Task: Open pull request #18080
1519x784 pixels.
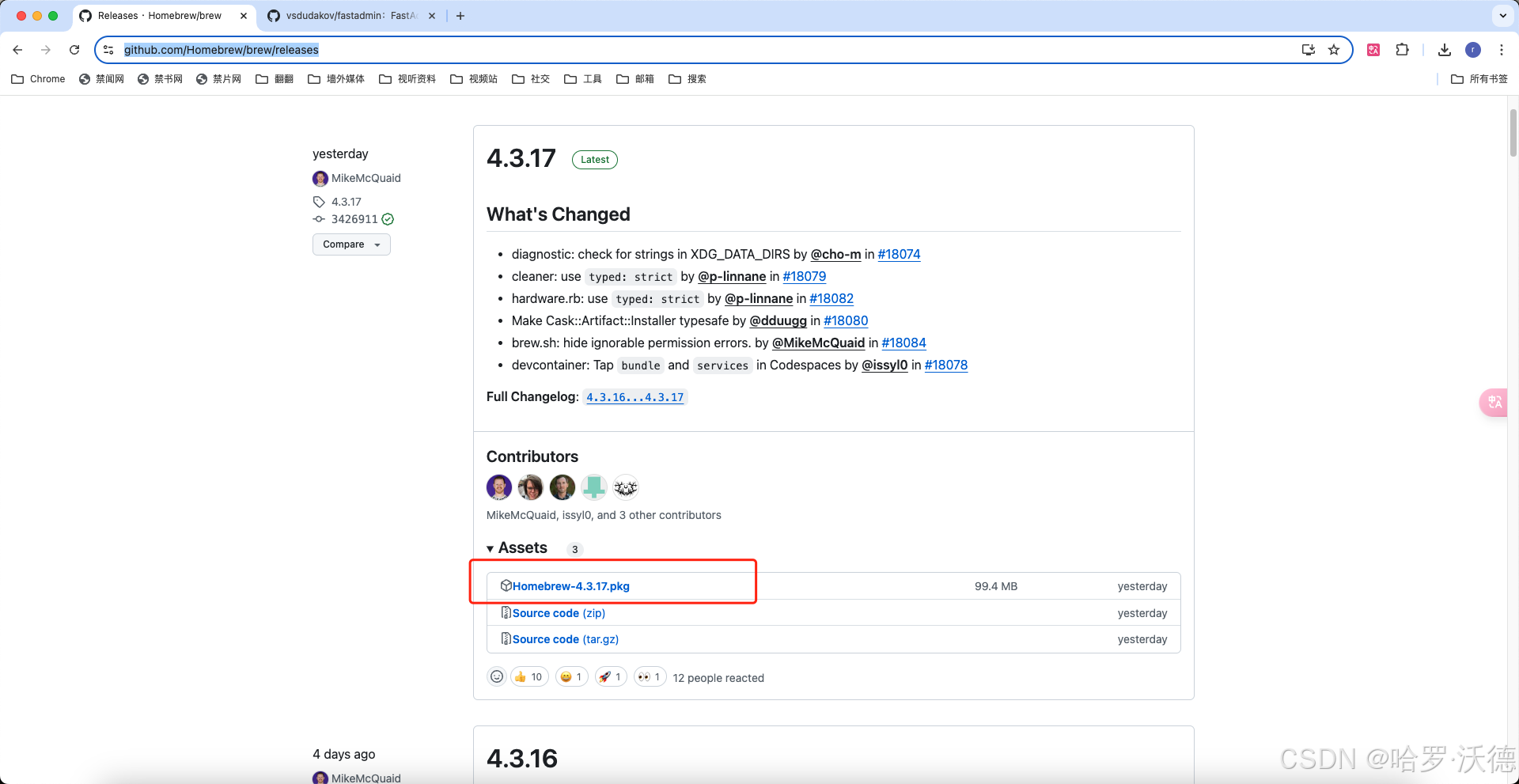Action: click(x=846, y=320)
